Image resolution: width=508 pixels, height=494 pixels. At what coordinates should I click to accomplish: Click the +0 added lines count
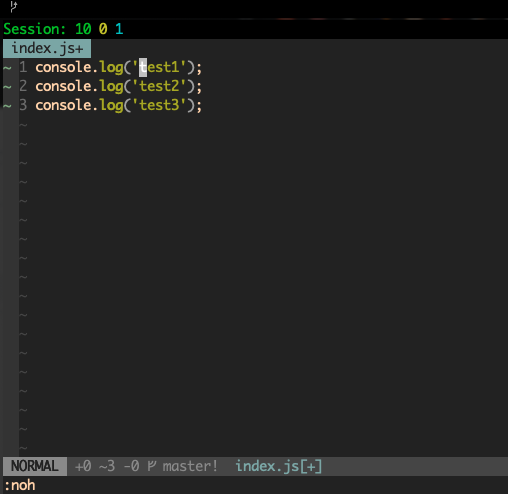point(83,466)
